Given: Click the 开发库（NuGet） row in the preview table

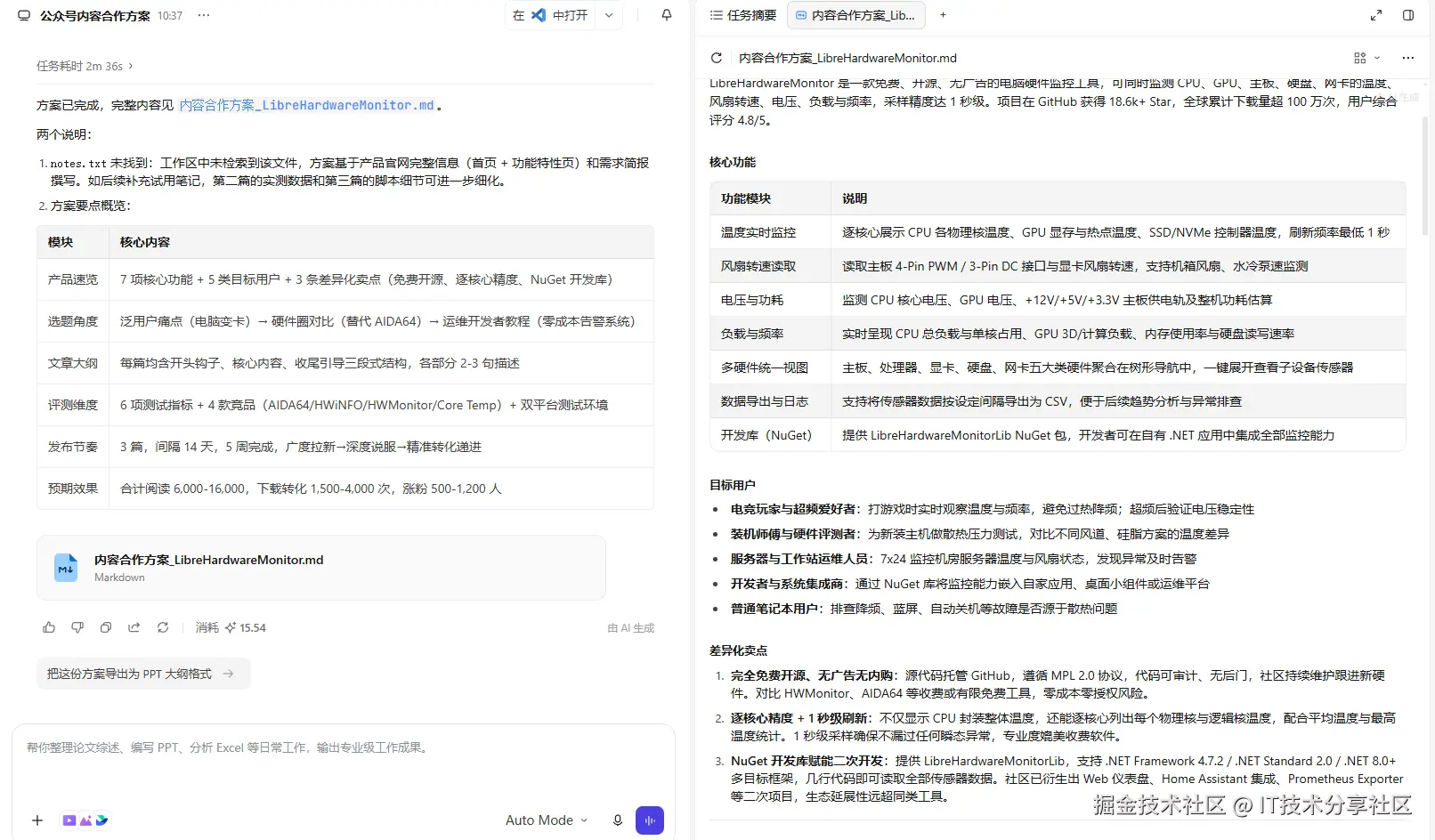Looking at the screenshot, I should click(x=1058, y=435).
